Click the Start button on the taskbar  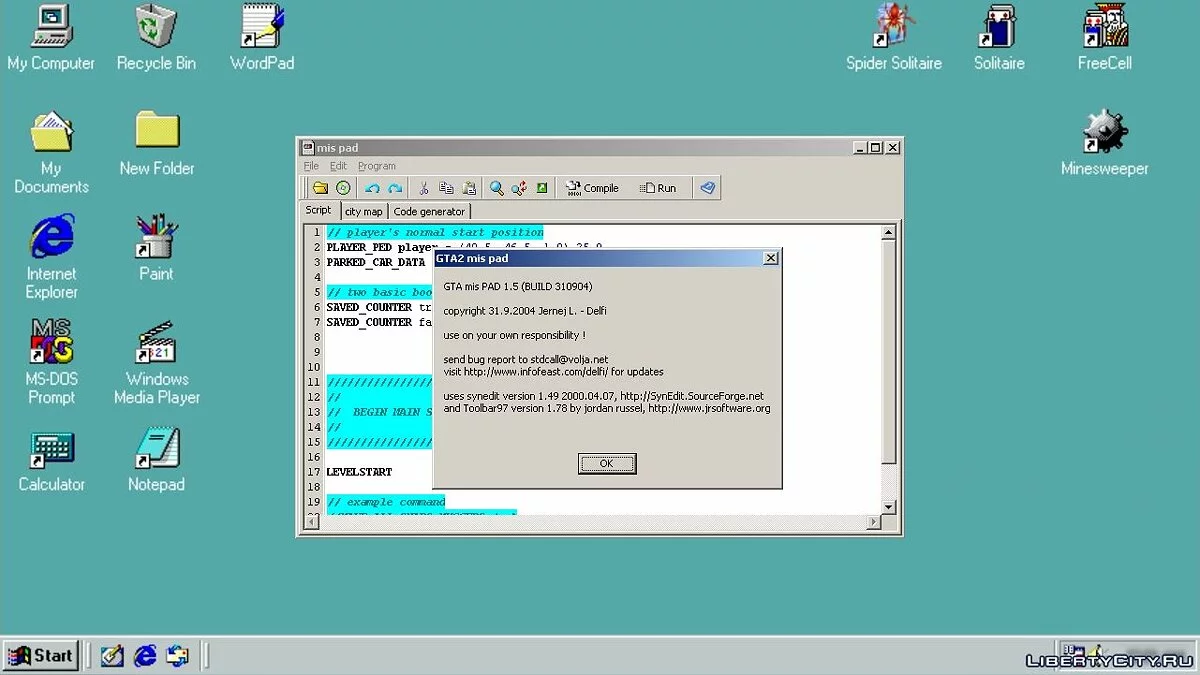(41, 656)
